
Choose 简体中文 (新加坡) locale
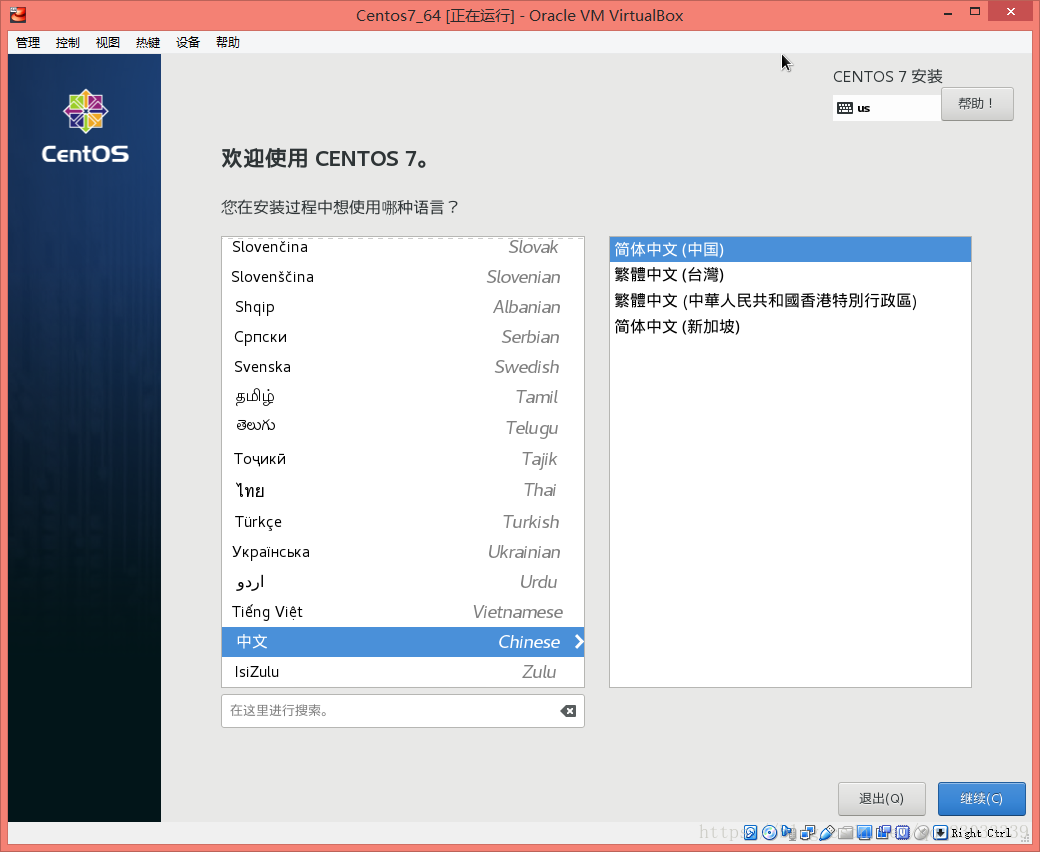pyautogui.click(x=790, y=326)
